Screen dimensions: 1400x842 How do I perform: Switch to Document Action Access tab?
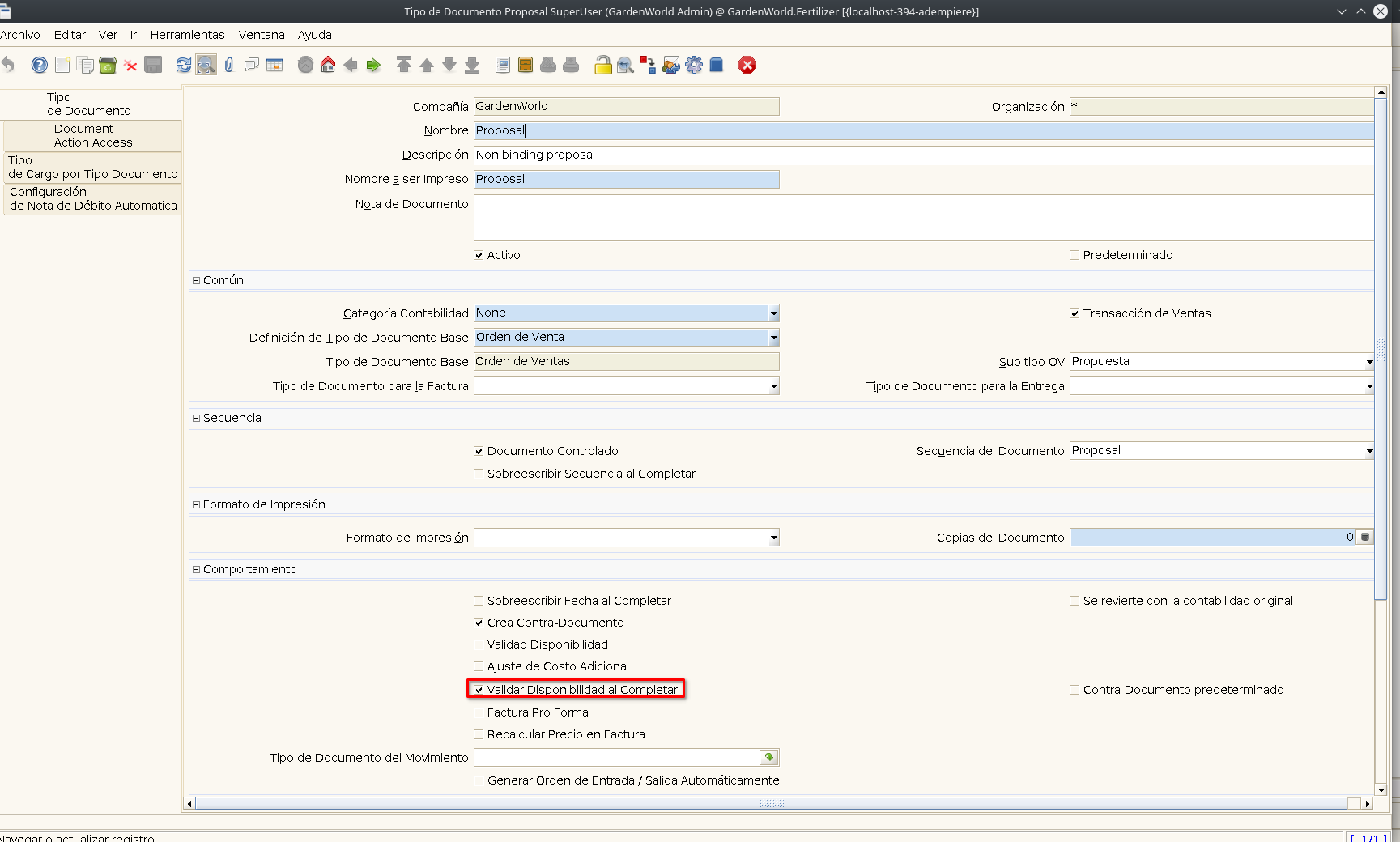[x=92, y=135]
